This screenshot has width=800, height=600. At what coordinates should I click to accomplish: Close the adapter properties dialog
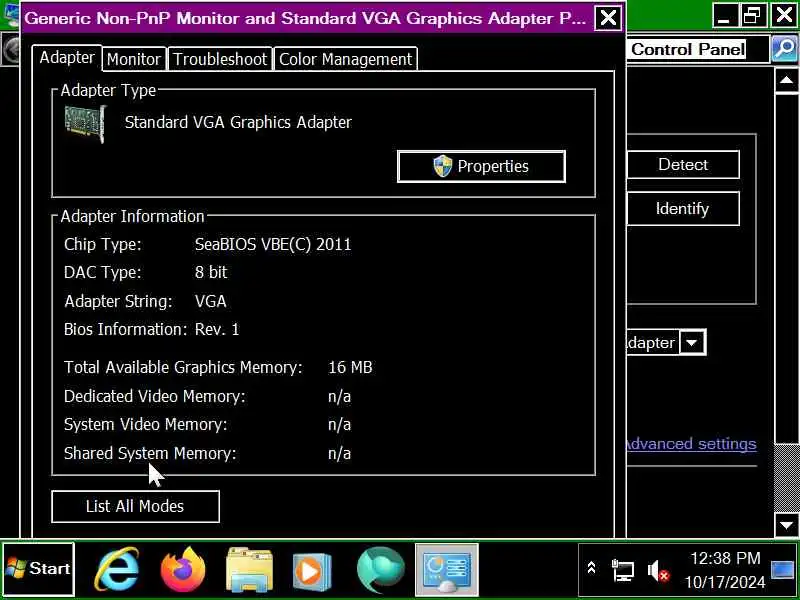point(608,18)
